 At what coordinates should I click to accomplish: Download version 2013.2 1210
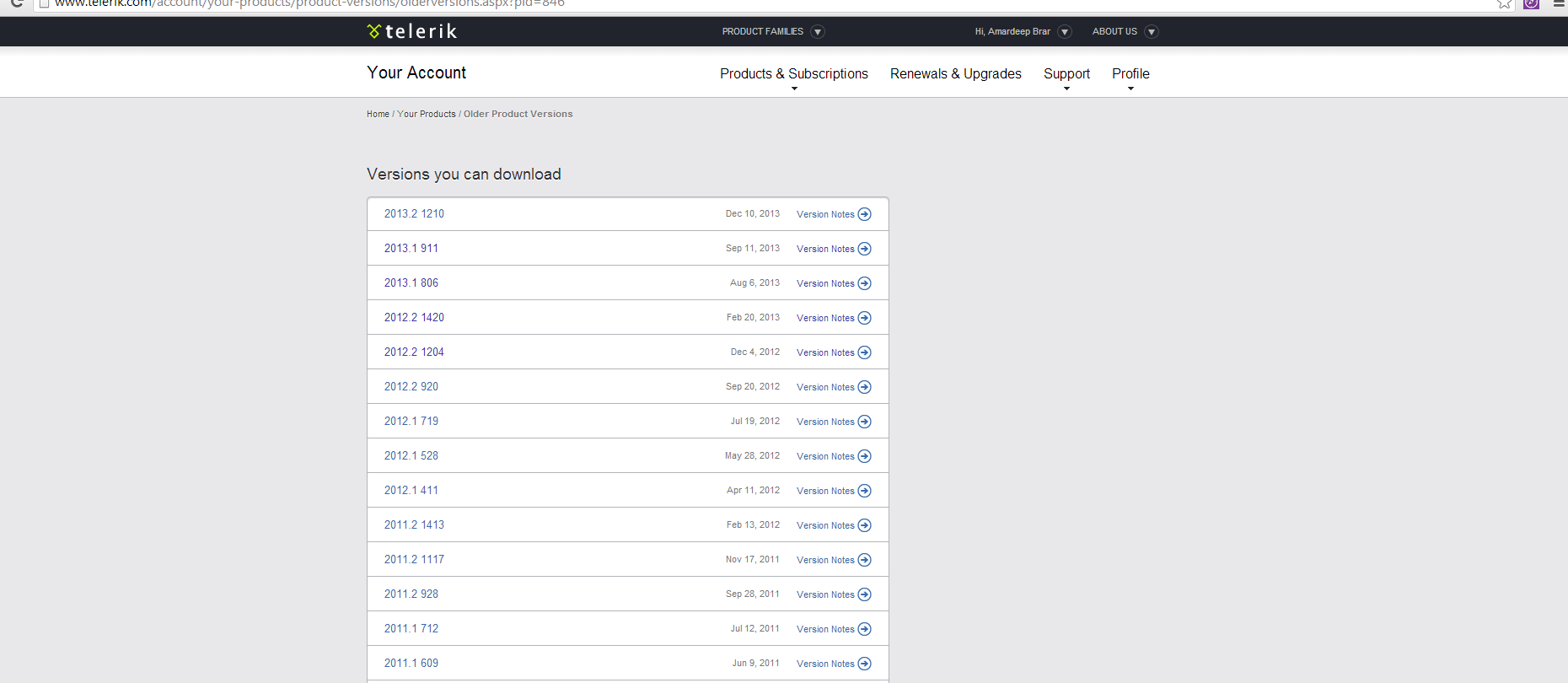414,214
